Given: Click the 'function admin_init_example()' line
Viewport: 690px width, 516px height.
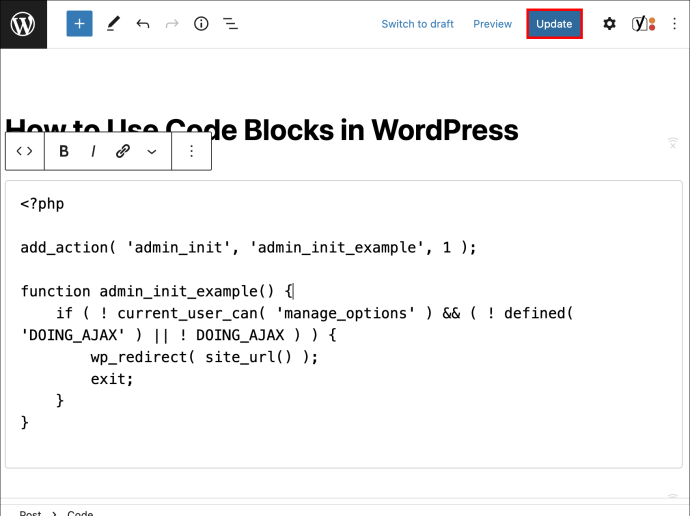Looking at the screenshot, I should point(157,291).
